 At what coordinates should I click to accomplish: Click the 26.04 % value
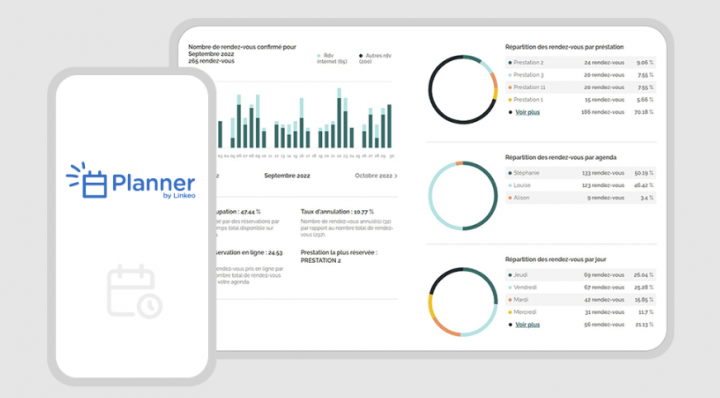644,275
